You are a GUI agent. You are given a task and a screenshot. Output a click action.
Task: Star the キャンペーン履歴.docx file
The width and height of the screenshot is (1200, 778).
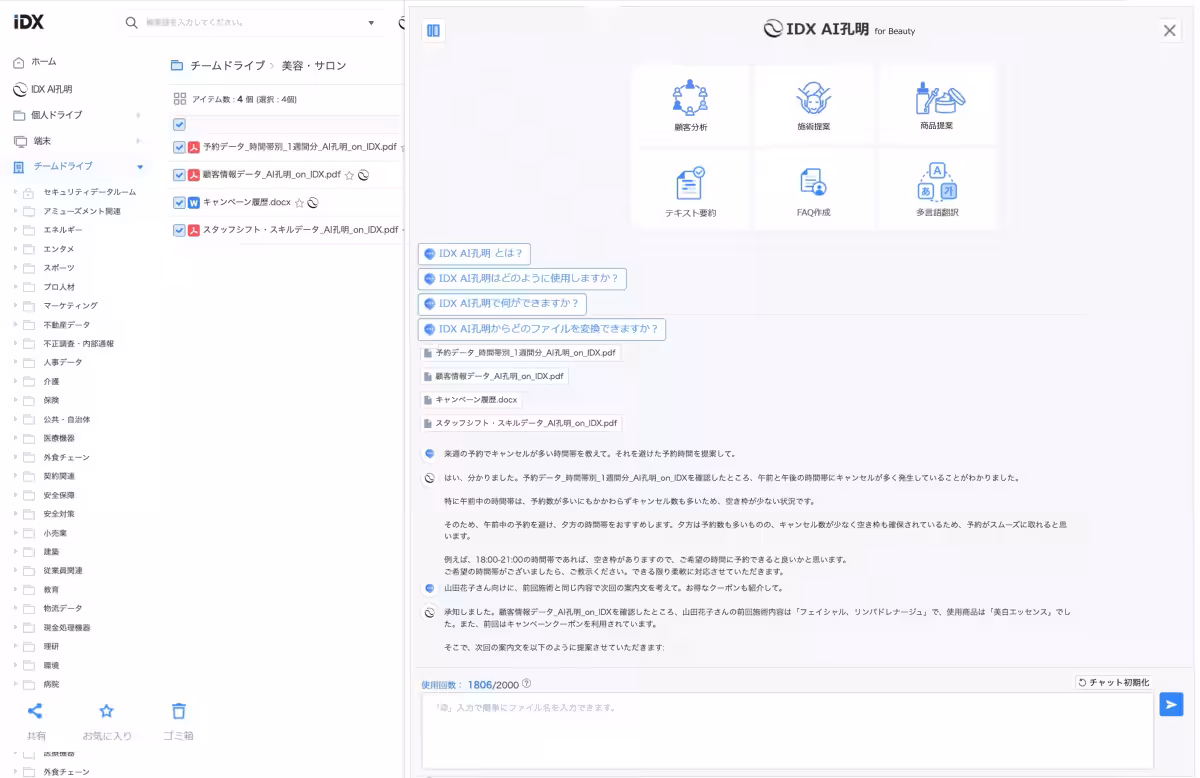[x=299, y=203]
